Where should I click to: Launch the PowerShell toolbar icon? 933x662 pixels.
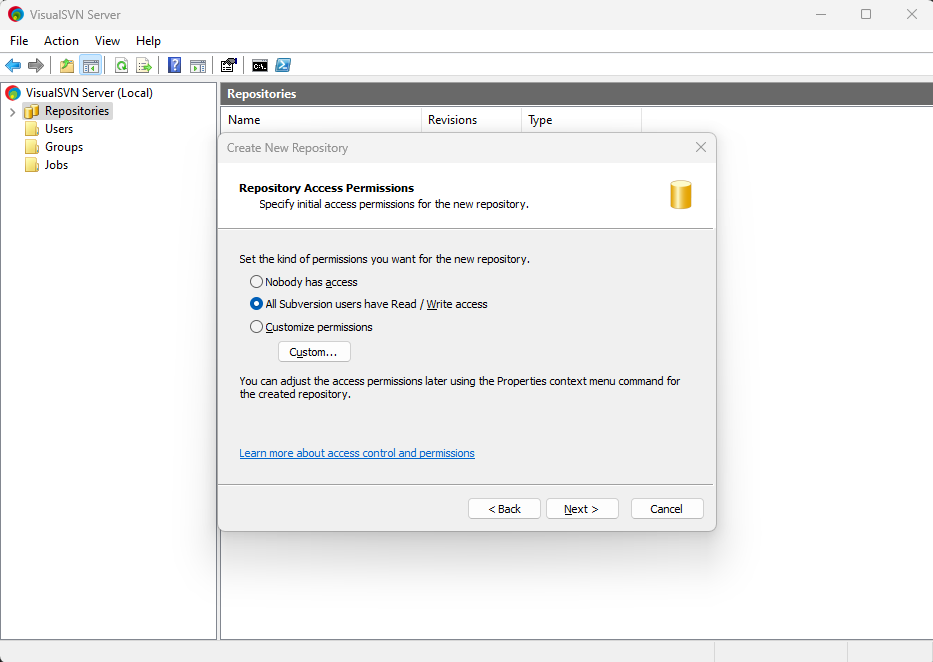283,66
